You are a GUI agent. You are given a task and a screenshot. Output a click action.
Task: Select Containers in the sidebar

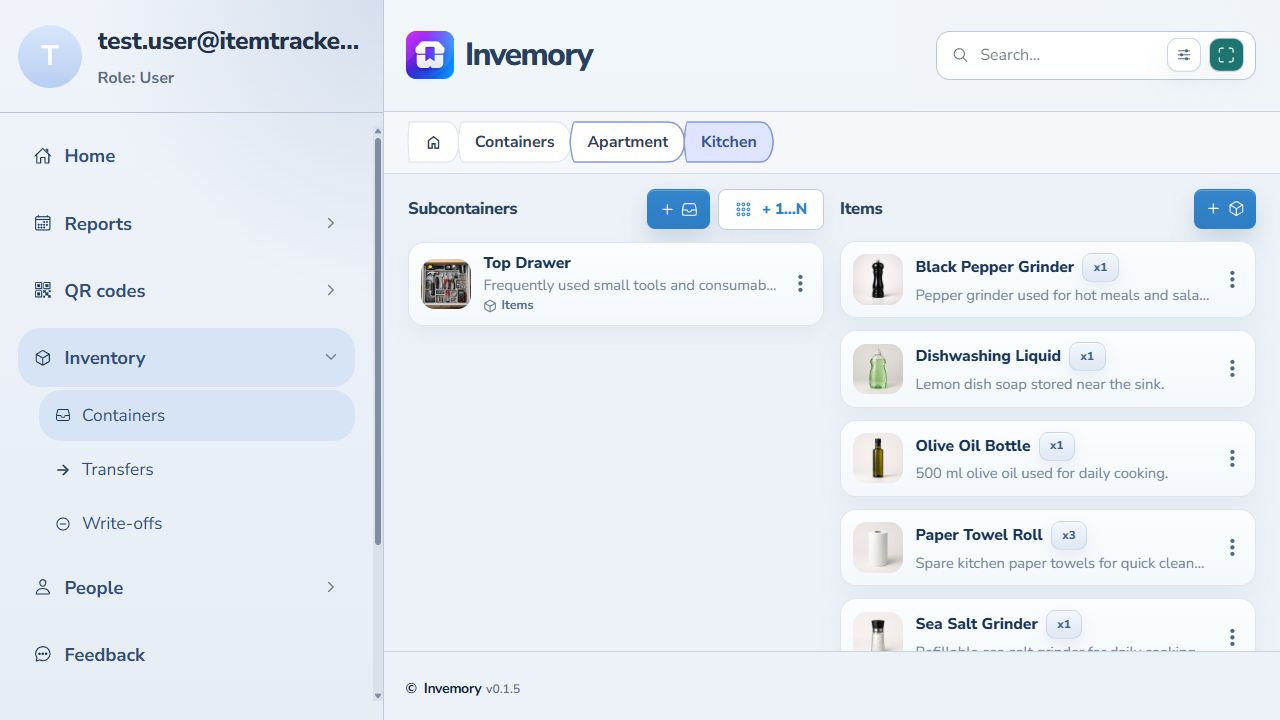[x=197, y=415]
